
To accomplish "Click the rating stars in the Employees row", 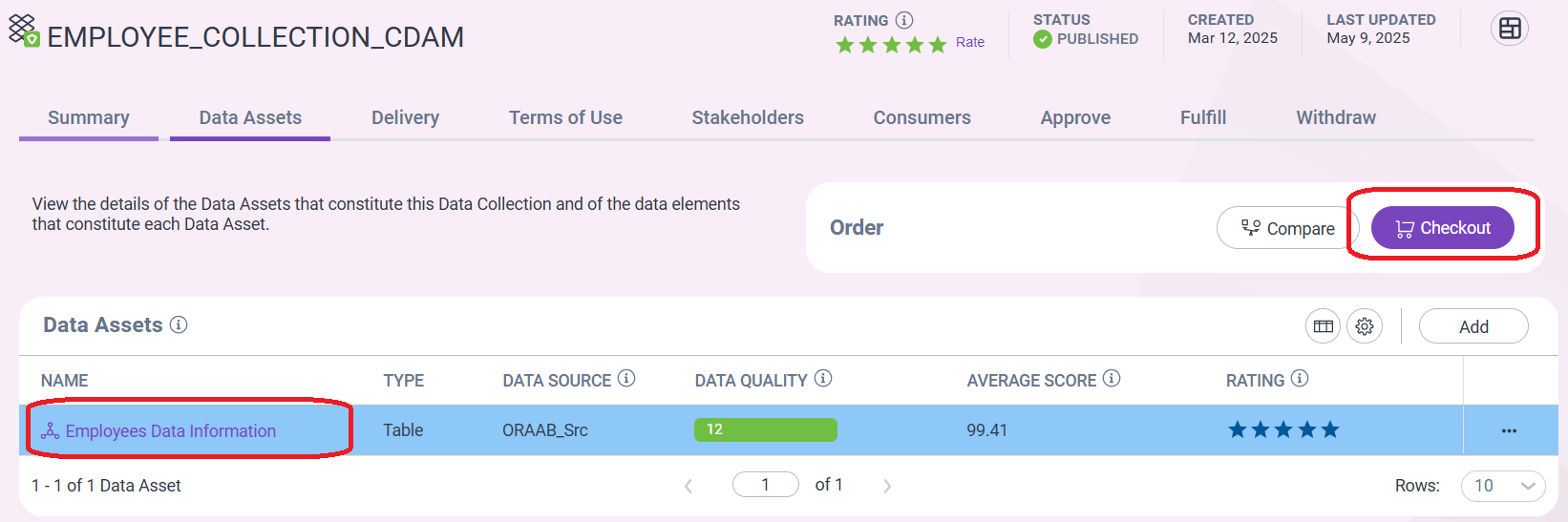I will (x=1283, y=429).
